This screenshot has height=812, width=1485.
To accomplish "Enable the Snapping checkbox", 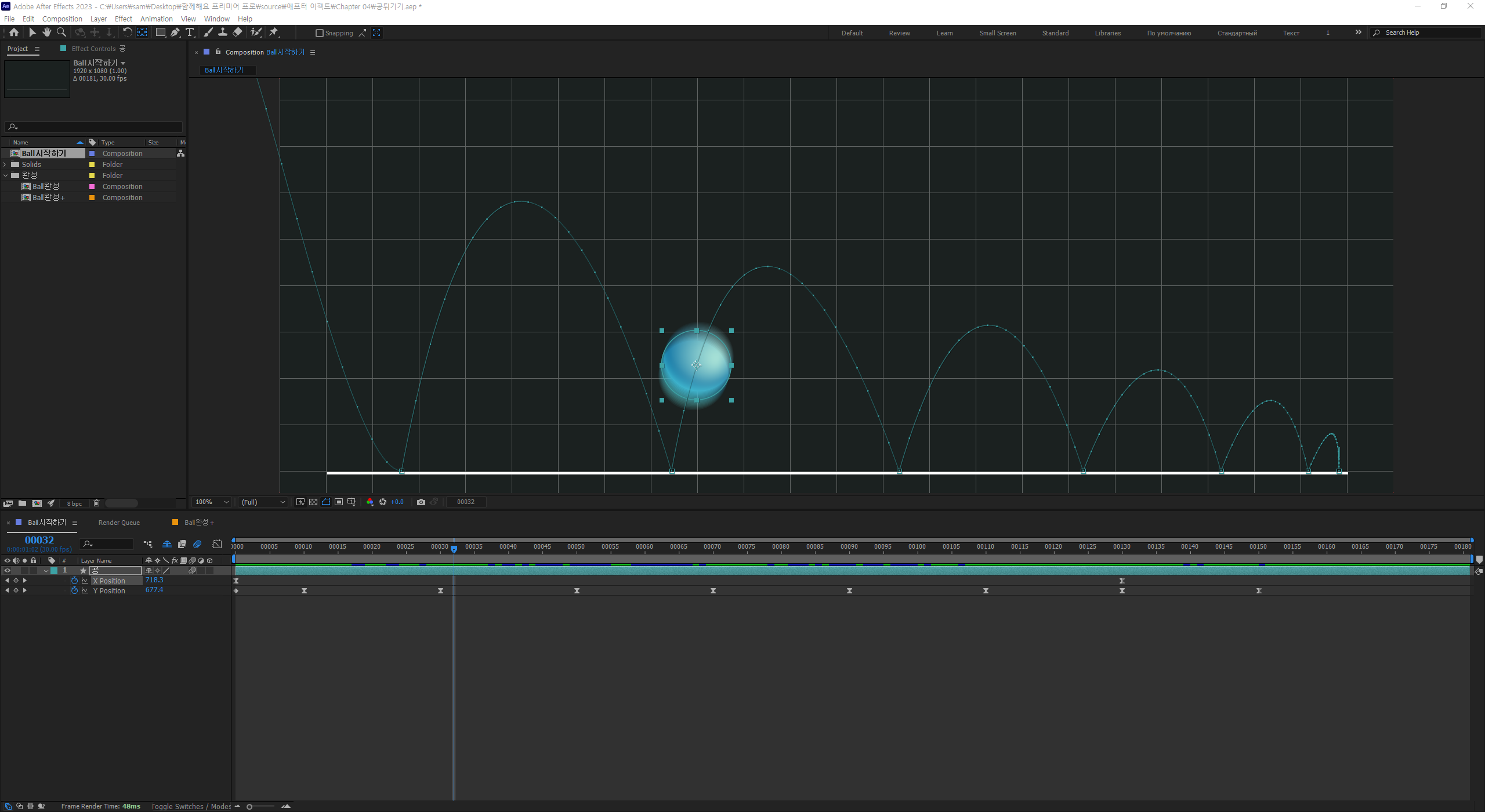I will pos(319,33).
